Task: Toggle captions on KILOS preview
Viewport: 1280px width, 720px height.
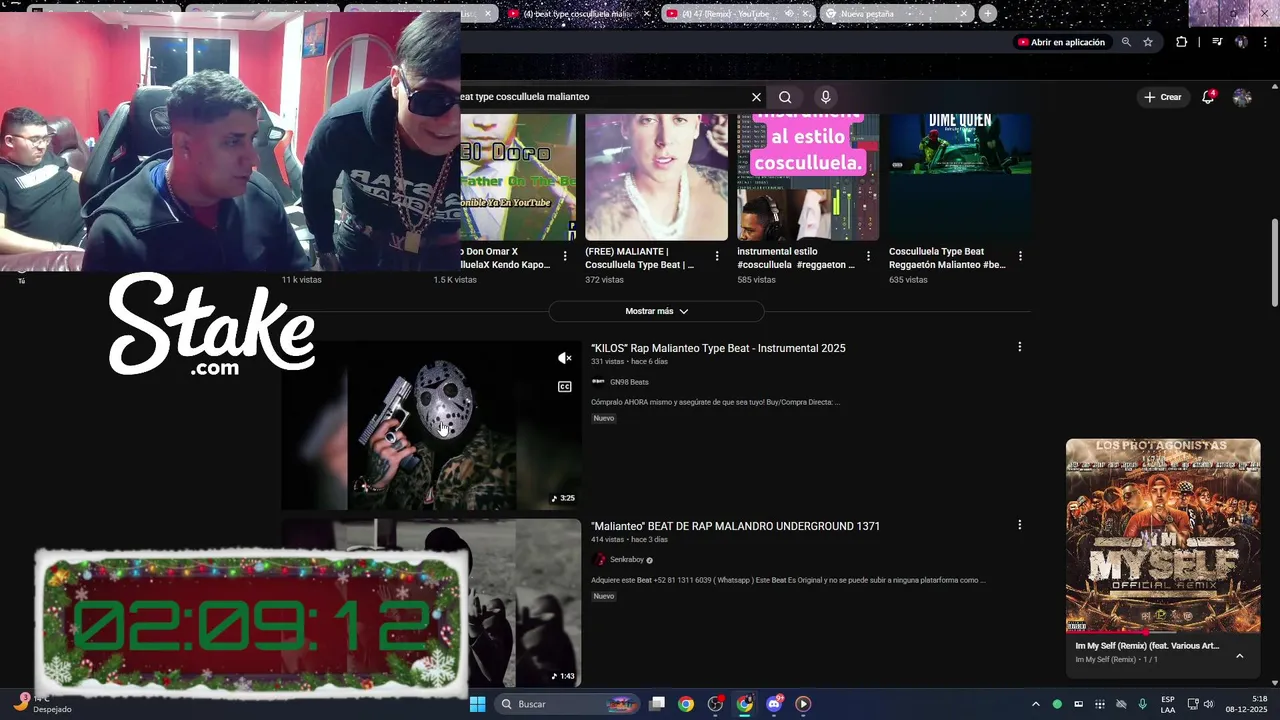Action: coord(564,387)
